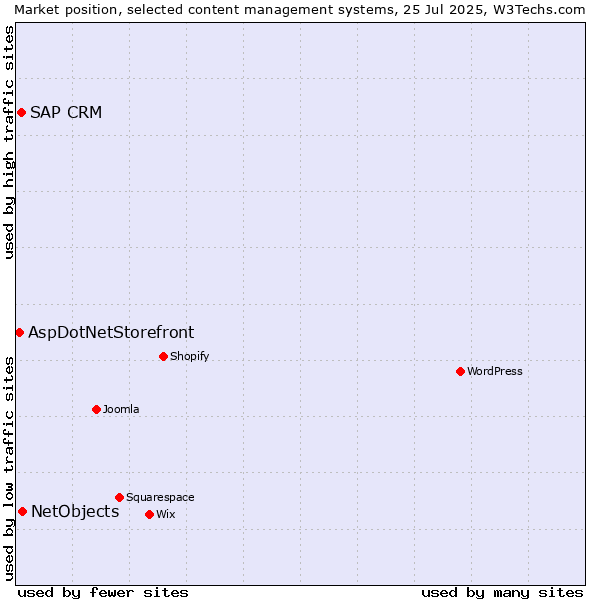
Task: Click the chart title mentioning W3Techs.com
Action: pyautogui.click(x=300, y=10)
